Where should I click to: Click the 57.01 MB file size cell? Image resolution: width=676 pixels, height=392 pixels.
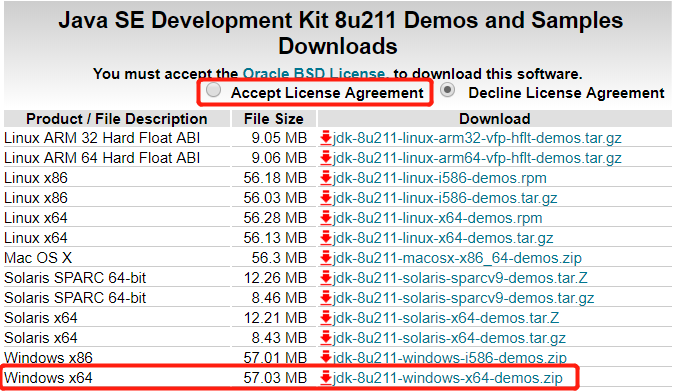275,358
